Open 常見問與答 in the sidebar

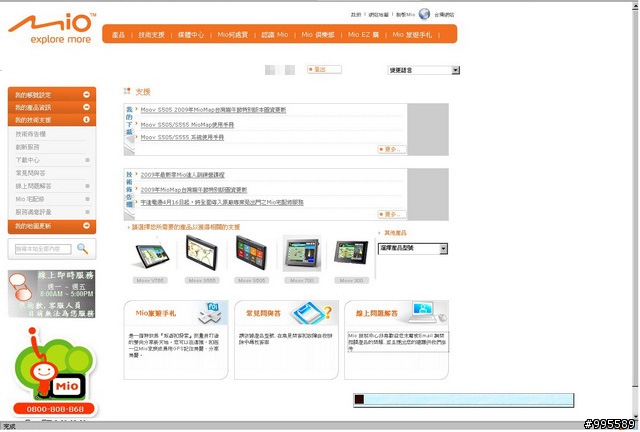point(31,173)
